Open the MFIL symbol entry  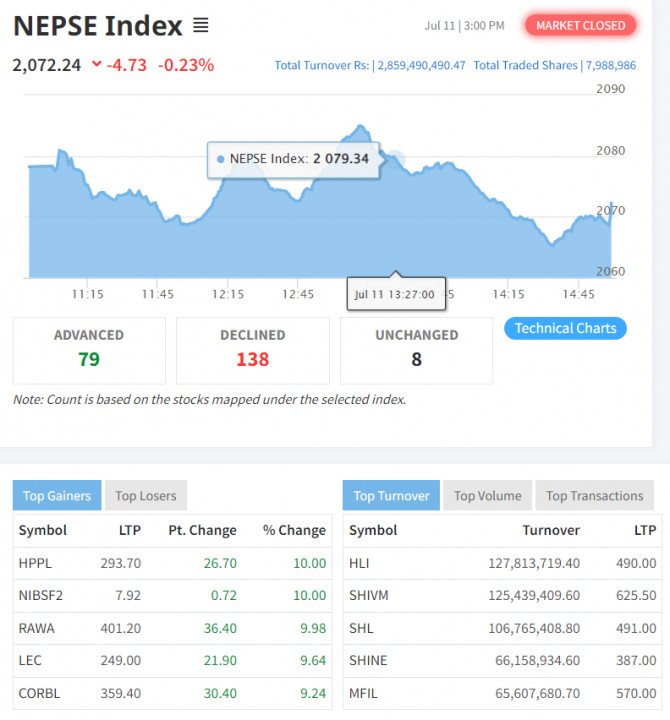pyautogui.click(x=363, y=693)
